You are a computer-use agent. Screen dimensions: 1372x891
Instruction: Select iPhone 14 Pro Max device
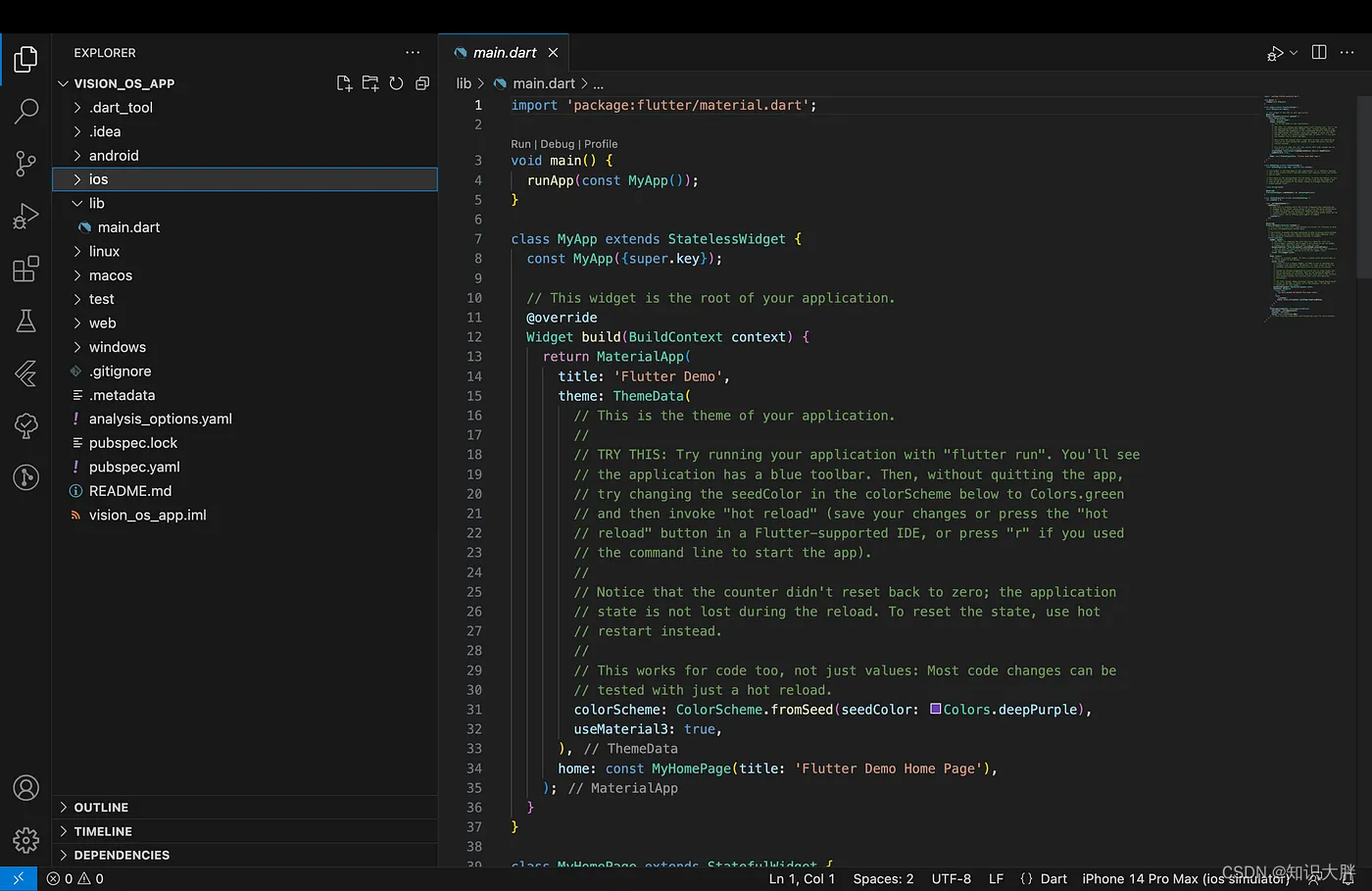[x=1186, y=879]
